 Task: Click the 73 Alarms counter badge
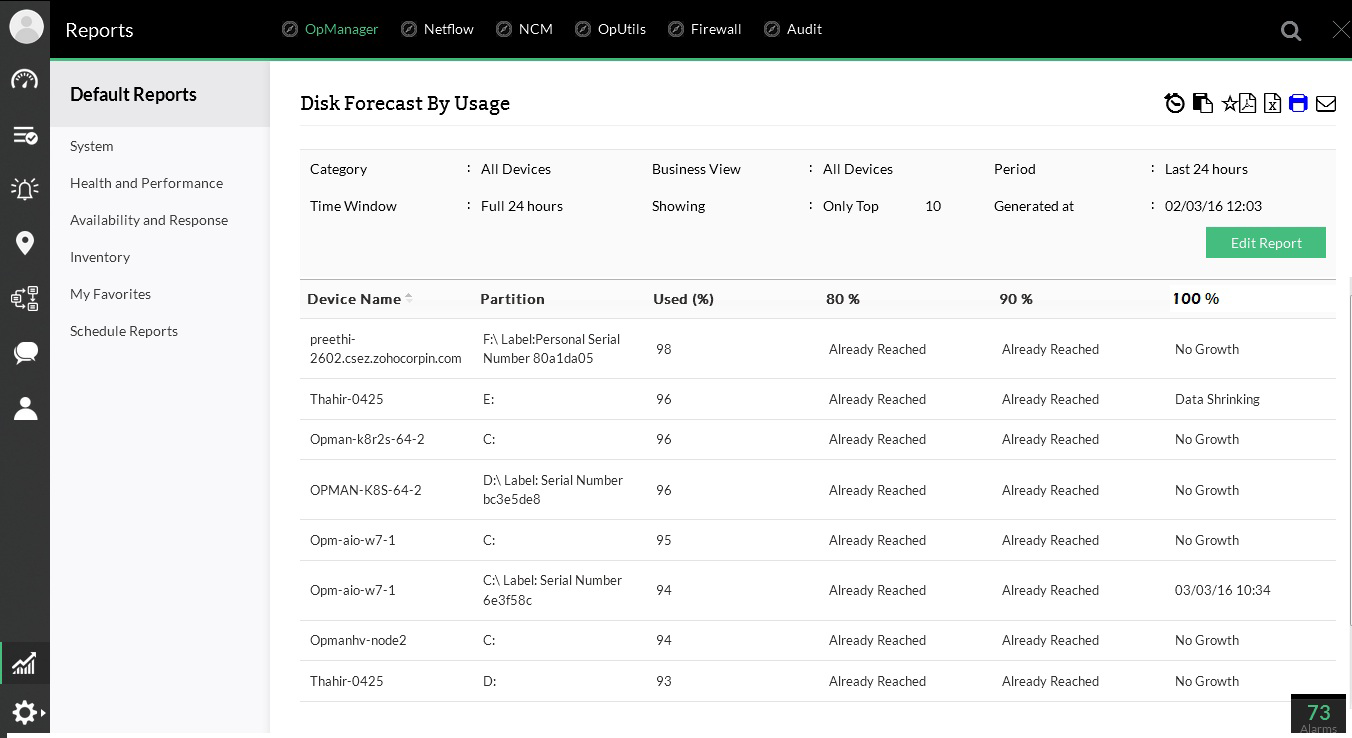click(x=1318, y=715)
